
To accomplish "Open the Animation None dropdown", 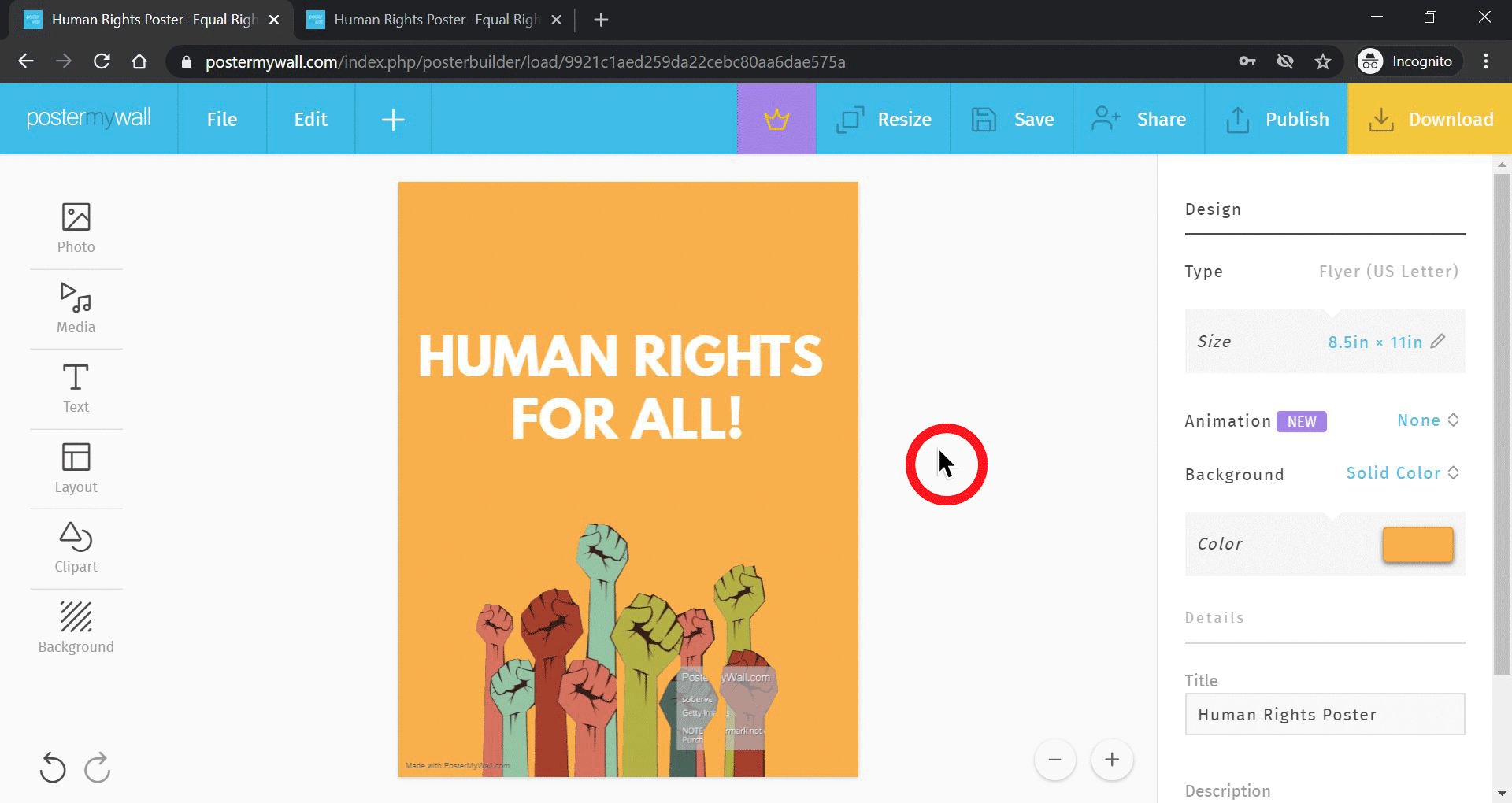I will click(1429, 420).
